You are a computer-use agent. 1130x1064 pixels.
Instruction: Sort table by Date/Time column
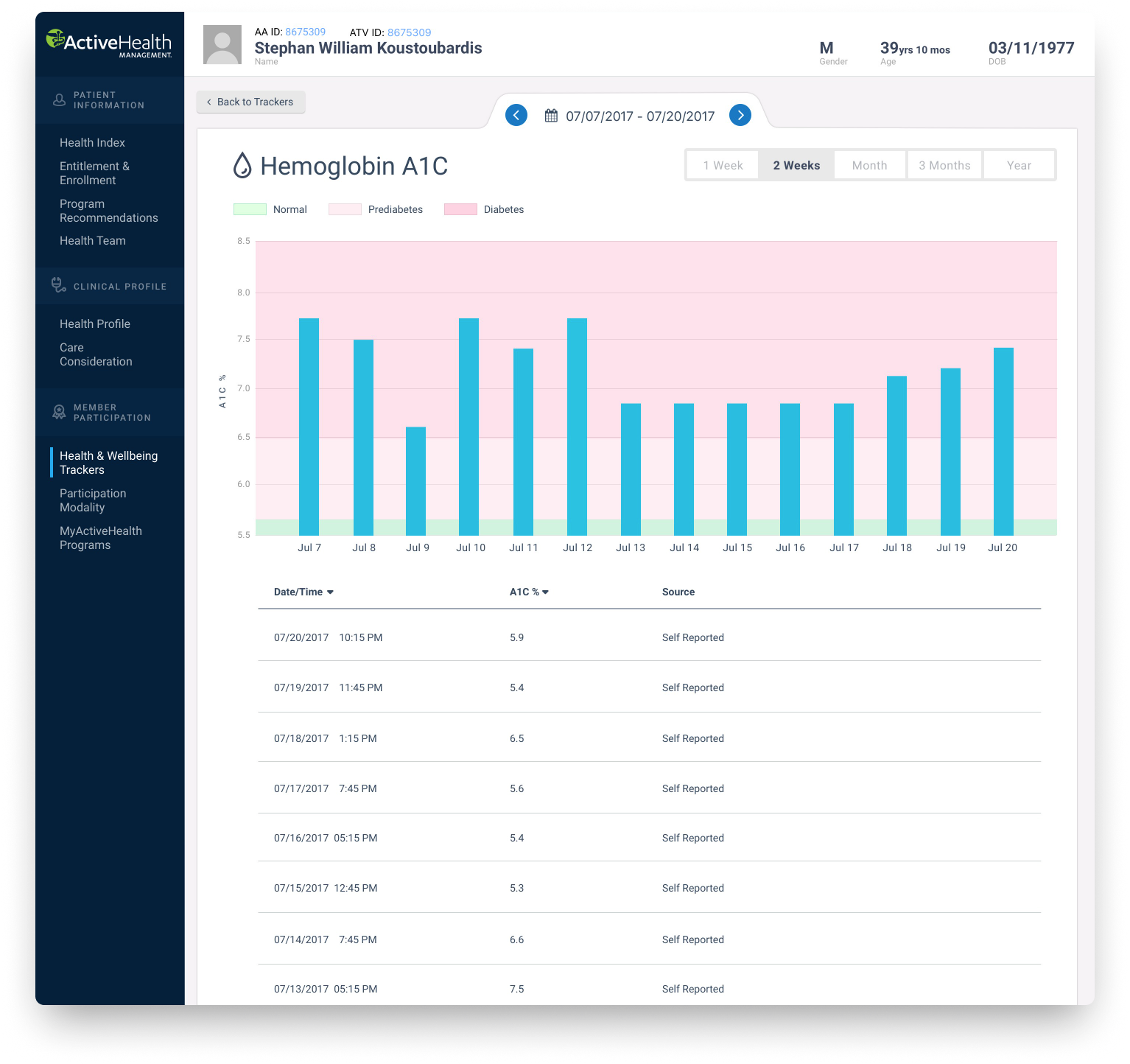[303, 592]
